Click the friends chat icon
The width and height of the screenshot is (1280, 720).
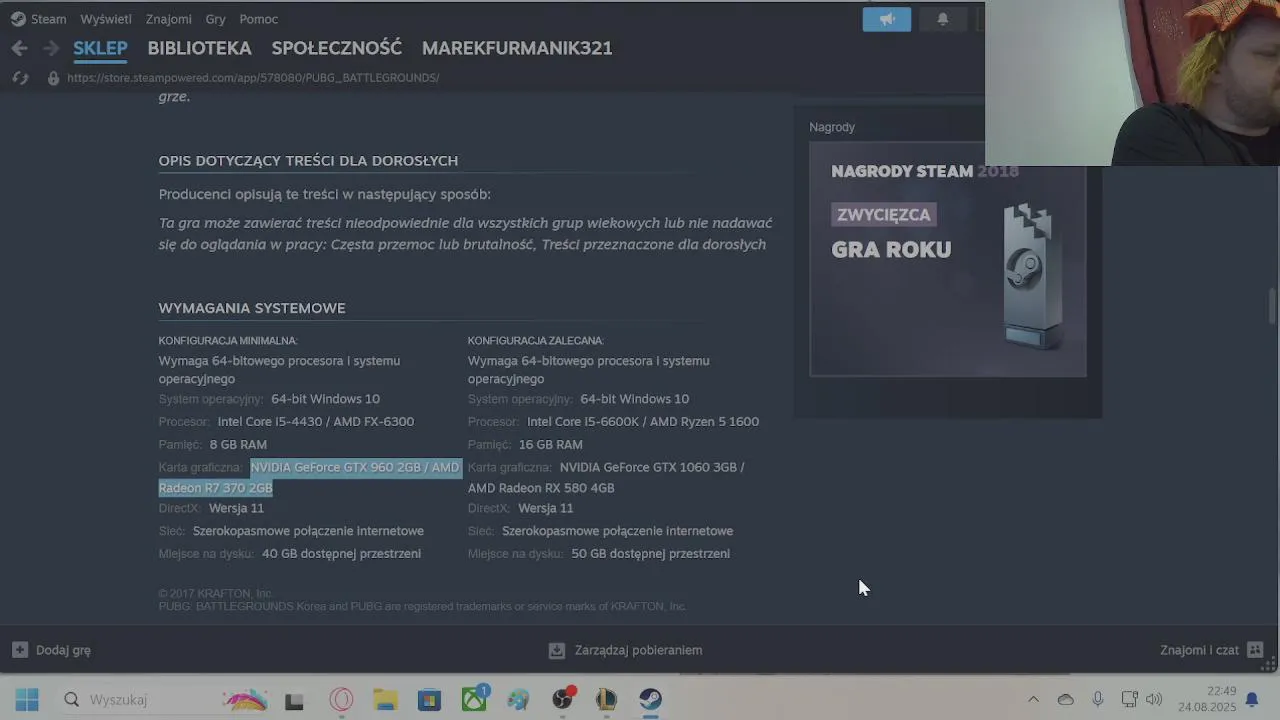coord(1256,650)
